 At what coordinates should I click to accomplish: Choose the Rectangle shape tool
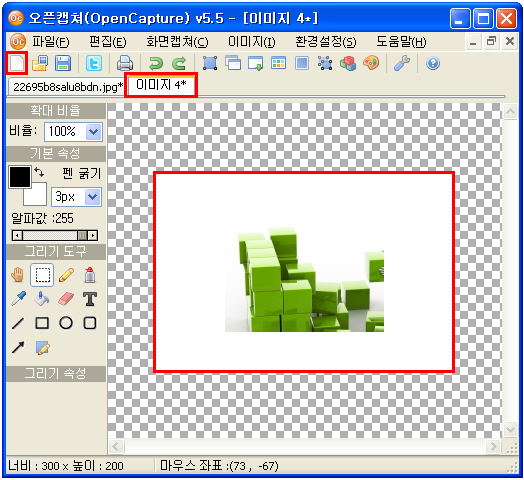[x=42, y=323]
